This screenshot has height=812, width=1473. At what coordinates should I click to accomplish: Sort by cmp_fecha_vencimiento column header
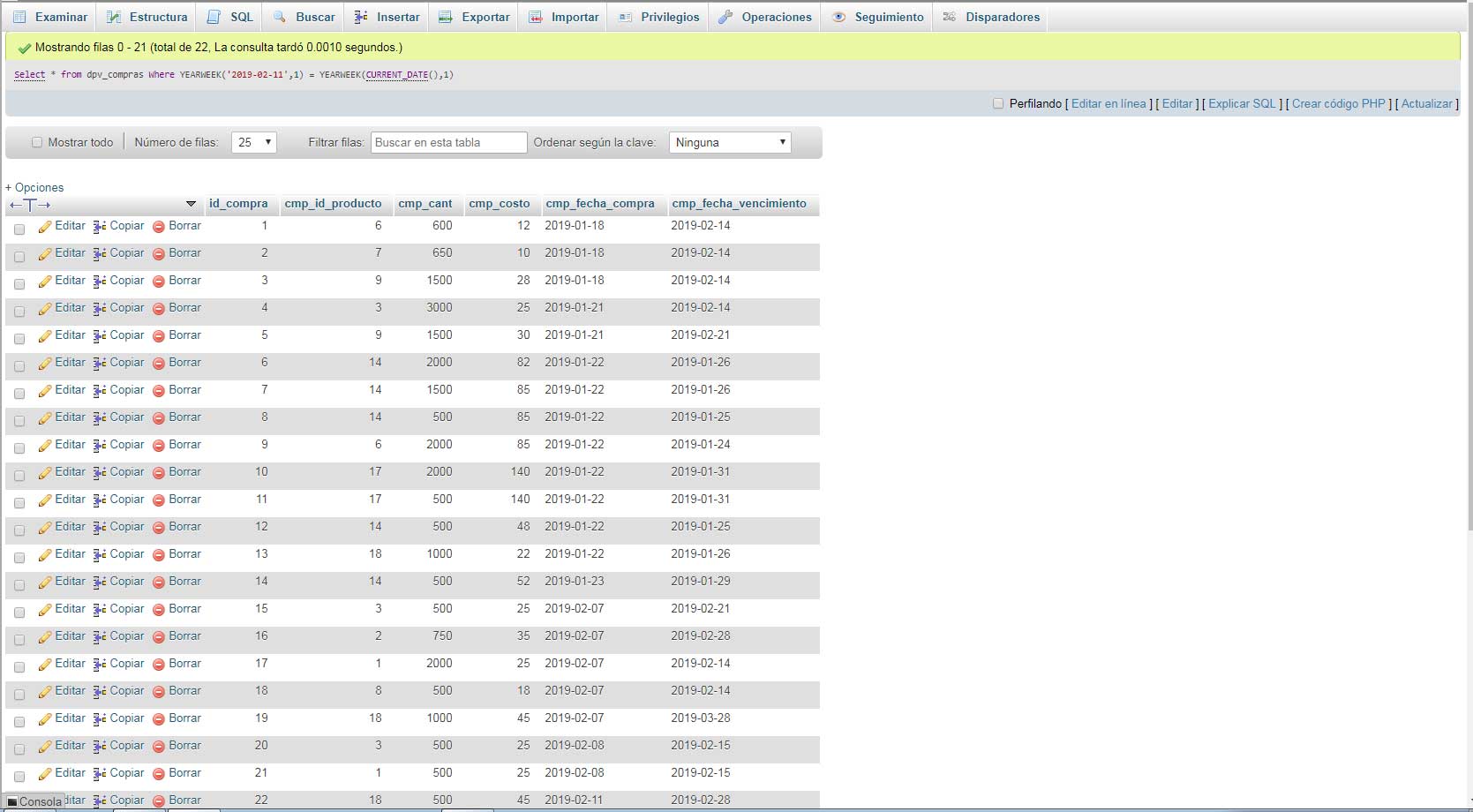(739, 203)
